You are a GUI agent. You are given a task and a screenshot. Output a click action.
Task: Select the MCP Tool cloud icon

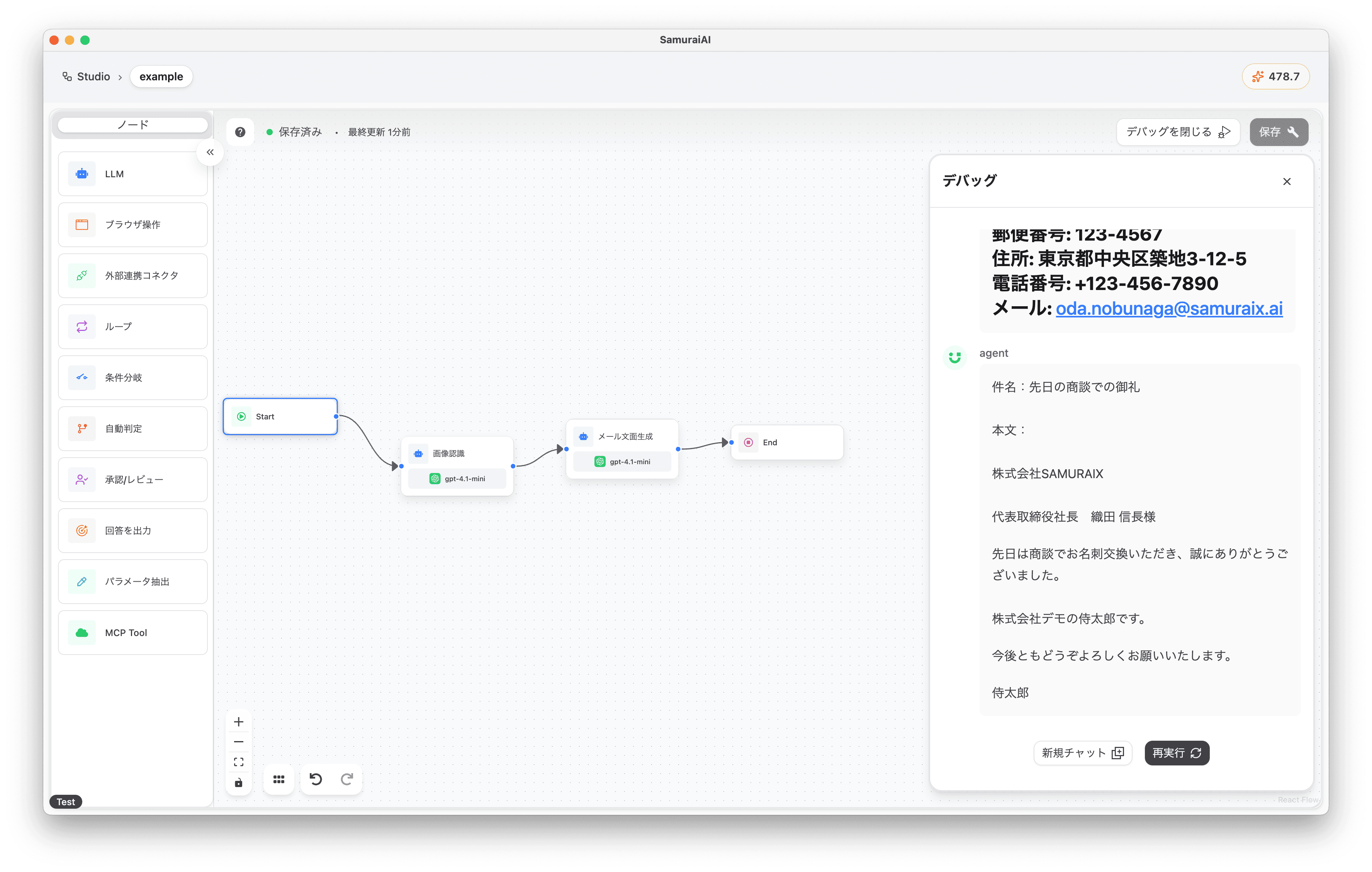82,632
